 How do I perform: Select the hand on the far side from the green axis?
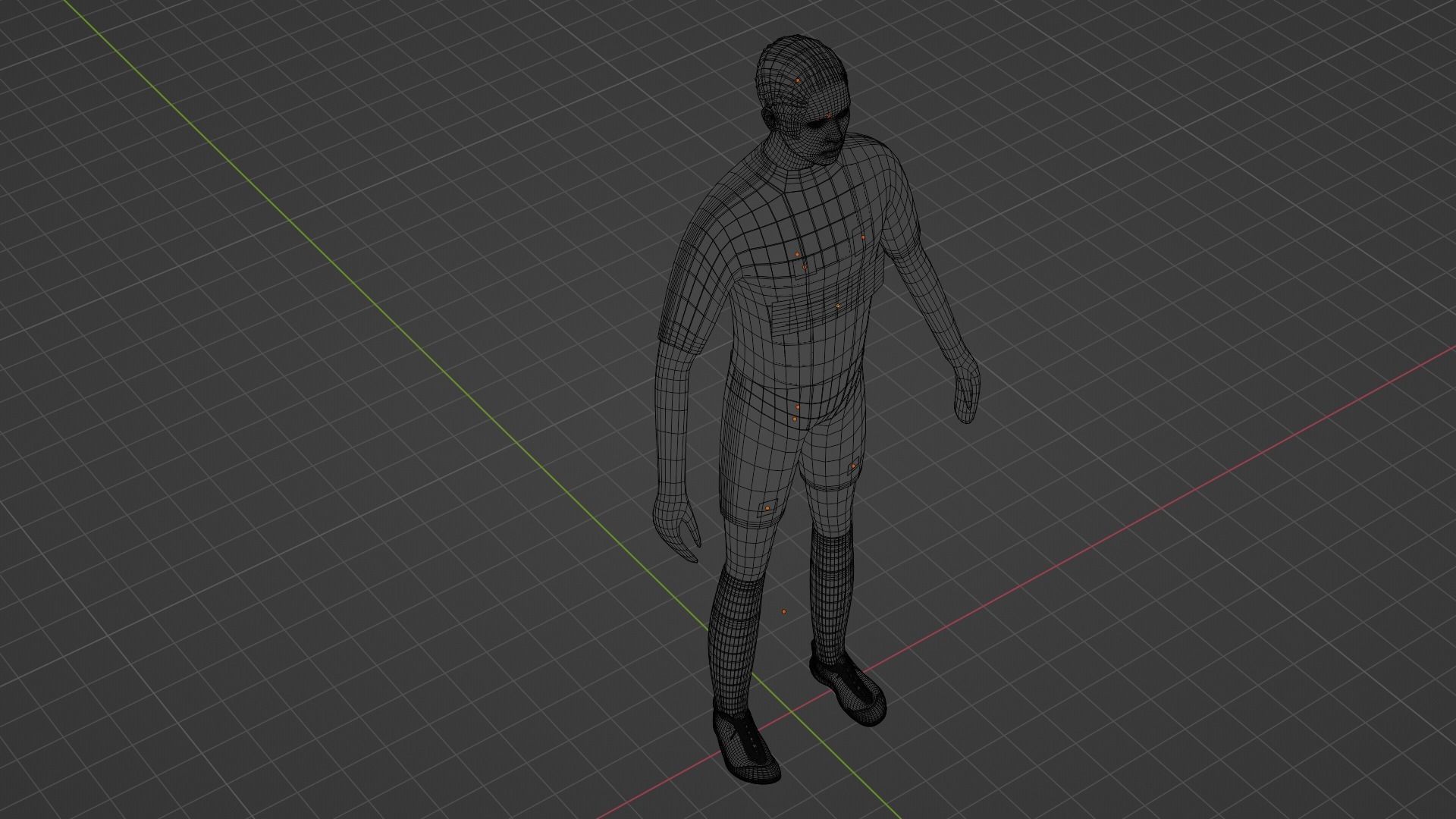coord(965,389)
